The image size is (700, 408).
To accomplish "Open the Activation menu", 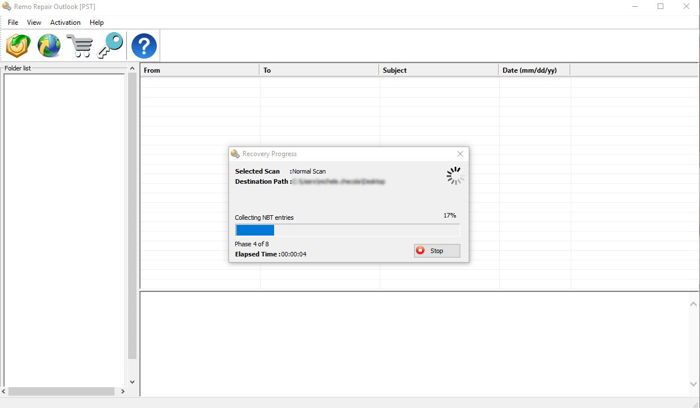I will pos(65,22).
